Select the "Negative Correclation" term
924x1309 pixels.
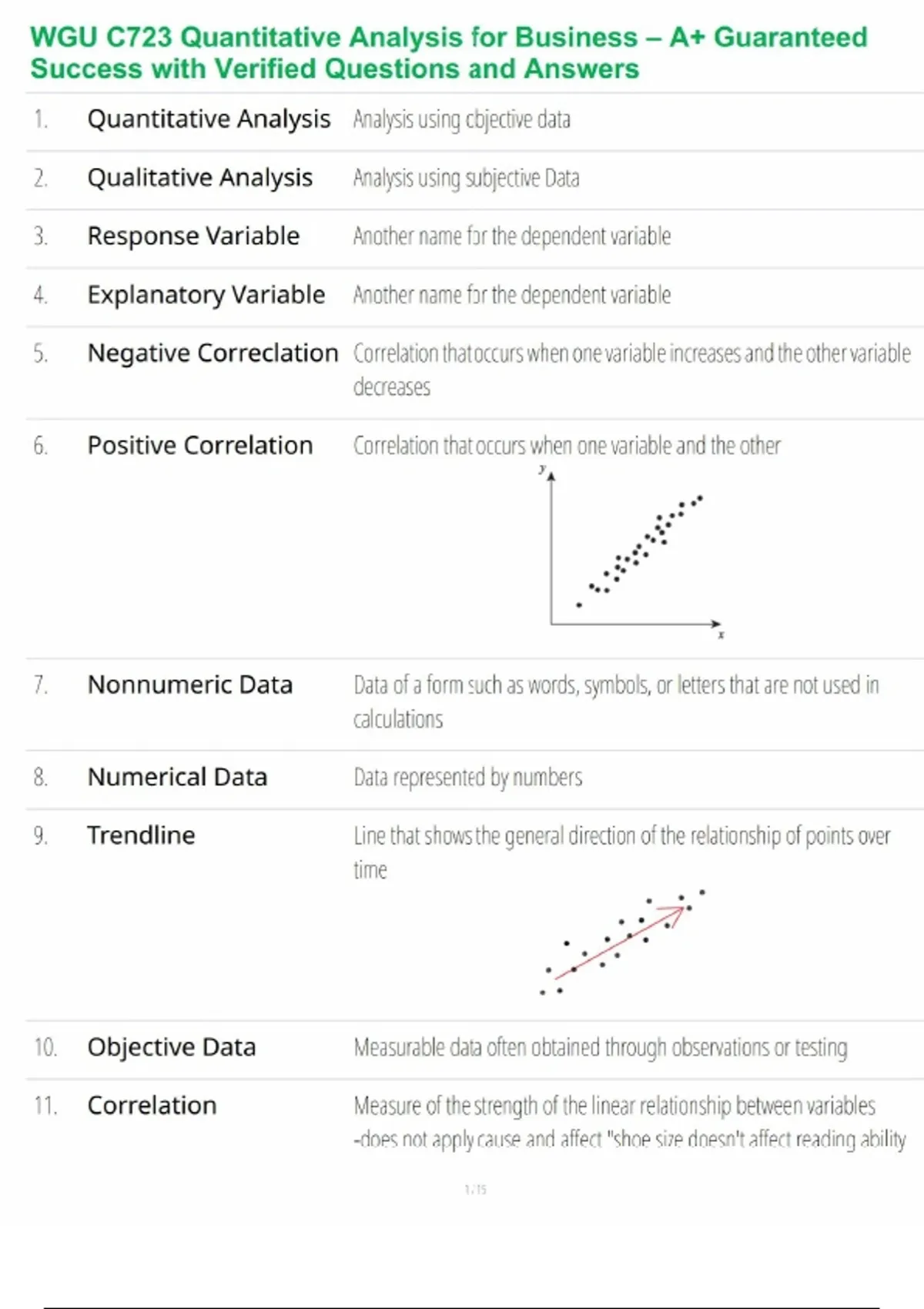pyautogui.click(x=213, y=353)
